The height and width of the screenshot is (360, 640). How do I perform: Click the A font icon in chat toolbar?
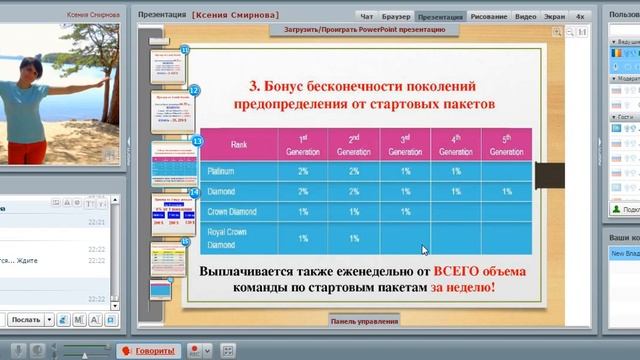point(95,320)
